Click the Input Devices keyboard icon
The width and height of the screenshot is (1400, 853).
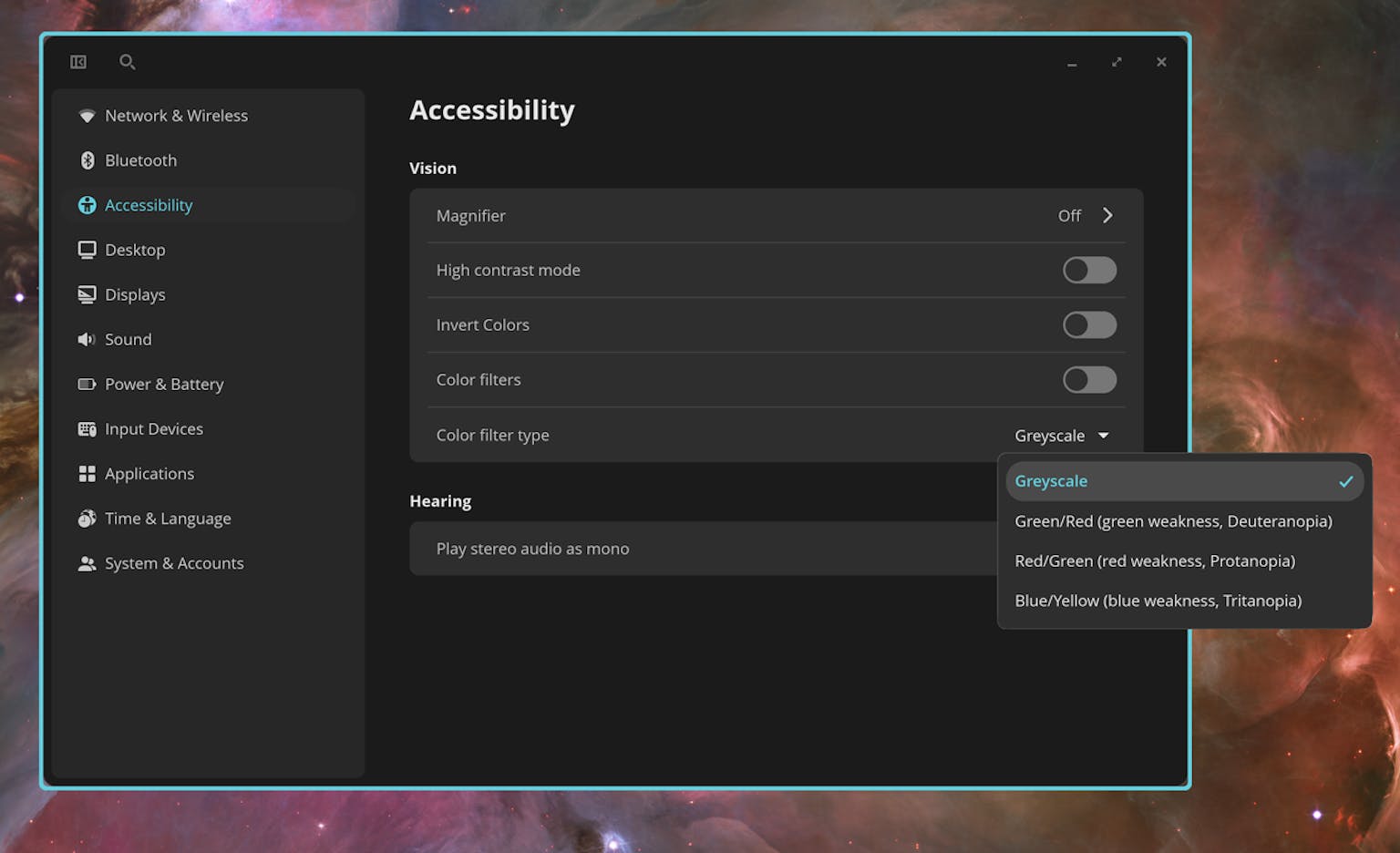tap(87, 429)
